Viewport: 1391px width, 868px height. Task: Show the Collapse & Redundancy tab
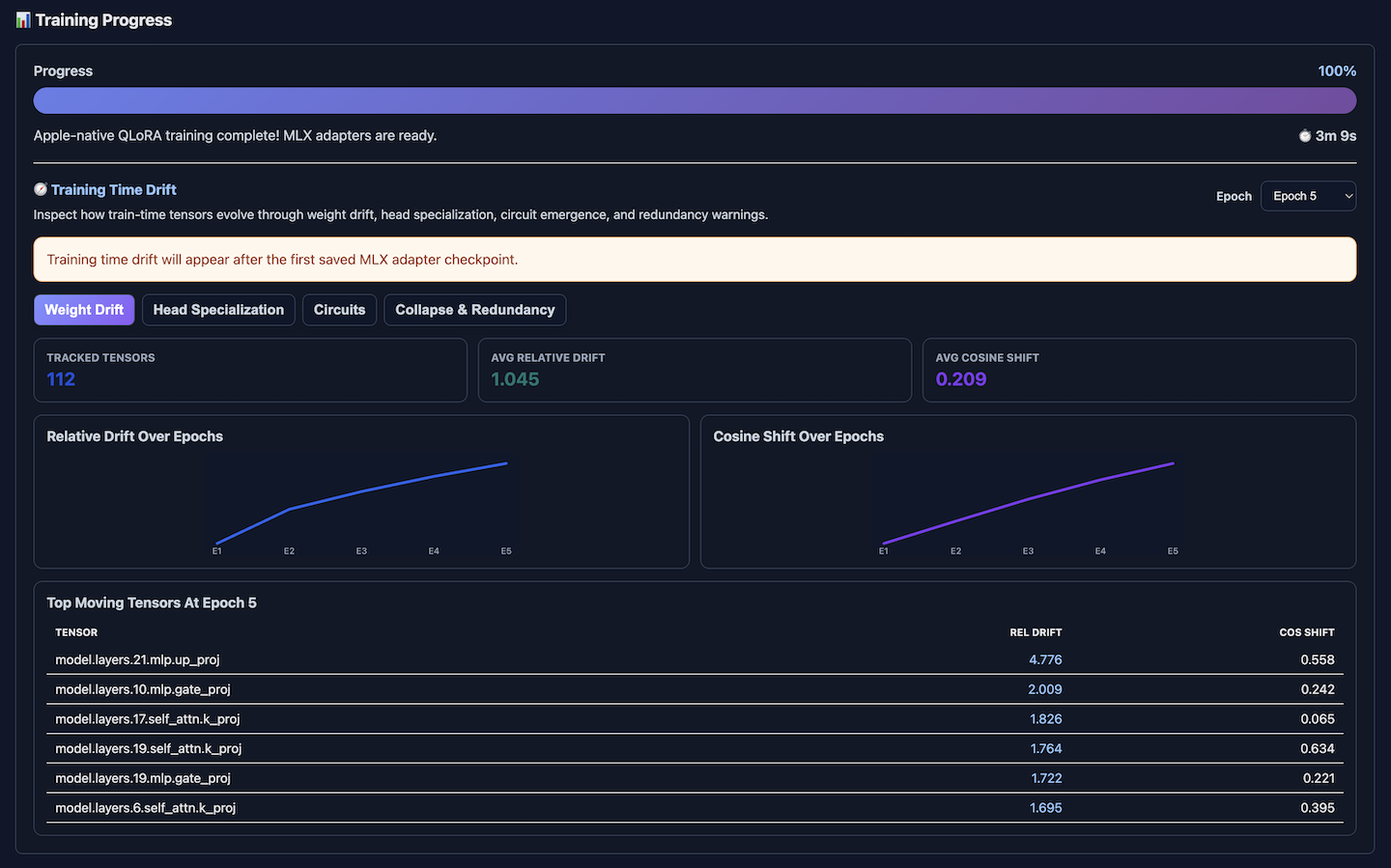click(x=474, y=310)
